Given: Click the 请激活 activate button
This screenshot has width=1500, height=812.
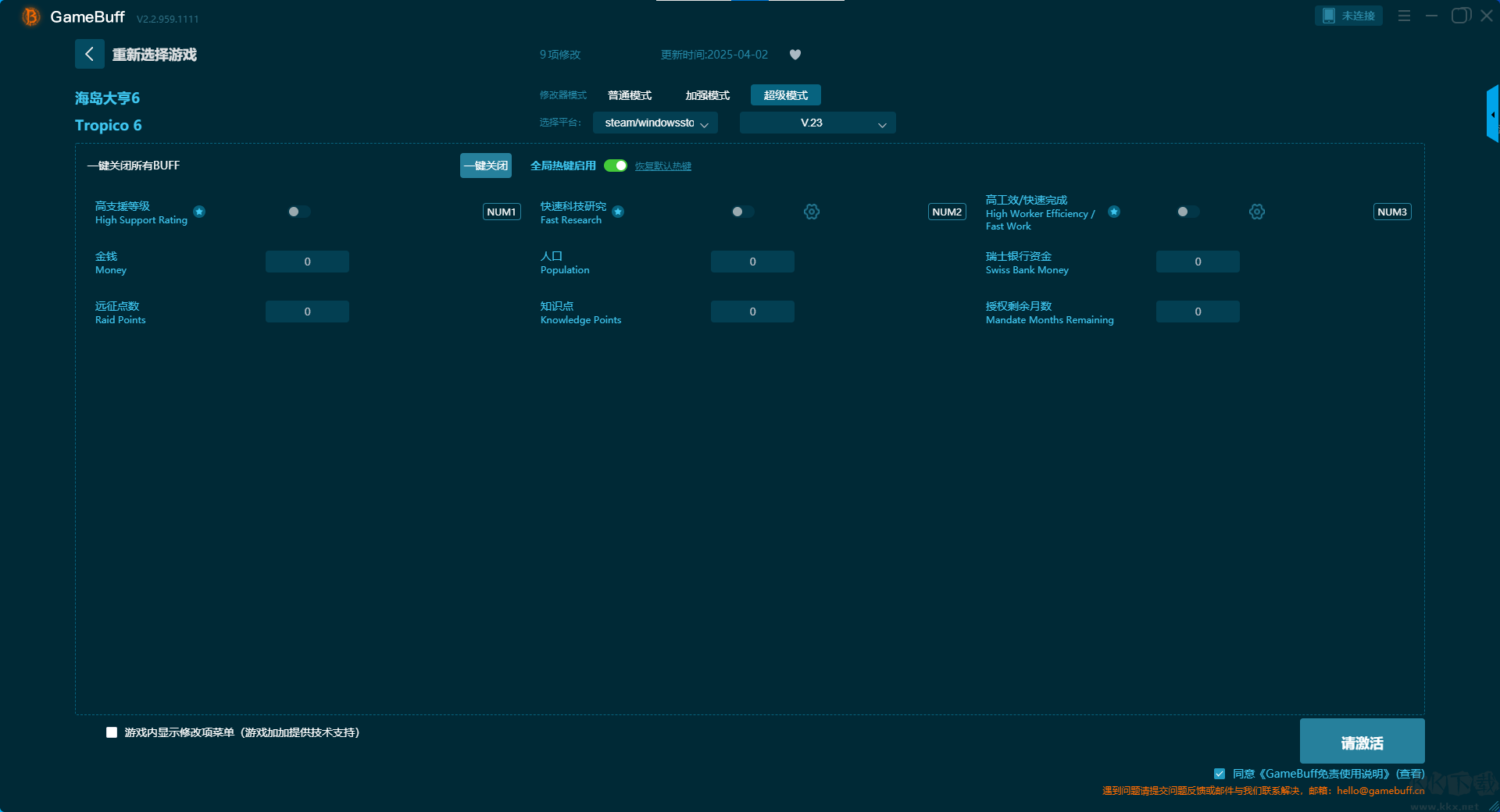Looking at the screenshot, I should pyautogui.click(x=1361, y=742).
